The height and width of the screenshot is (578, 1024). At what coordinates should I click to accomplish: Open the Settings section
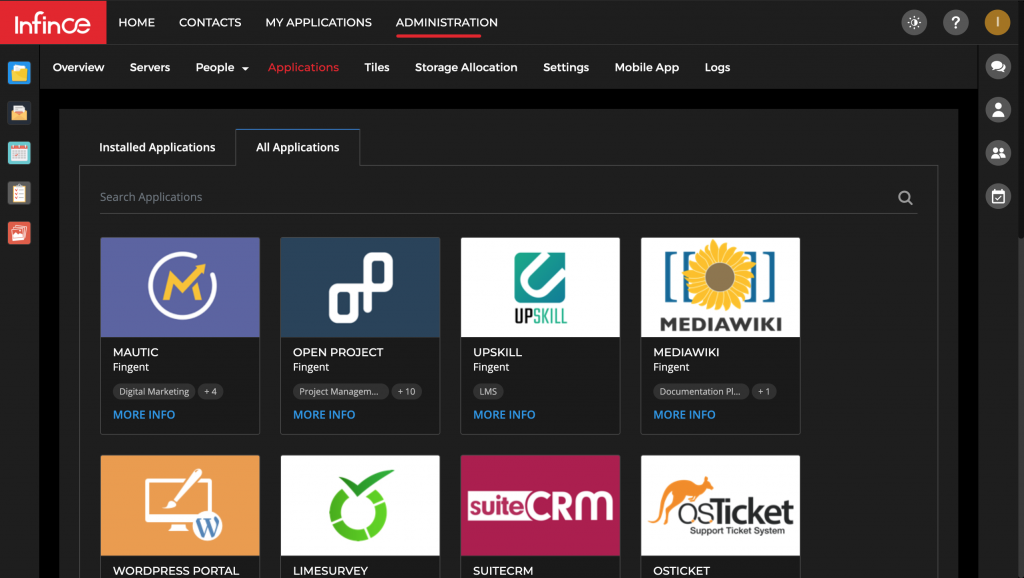tap(566, 67)
